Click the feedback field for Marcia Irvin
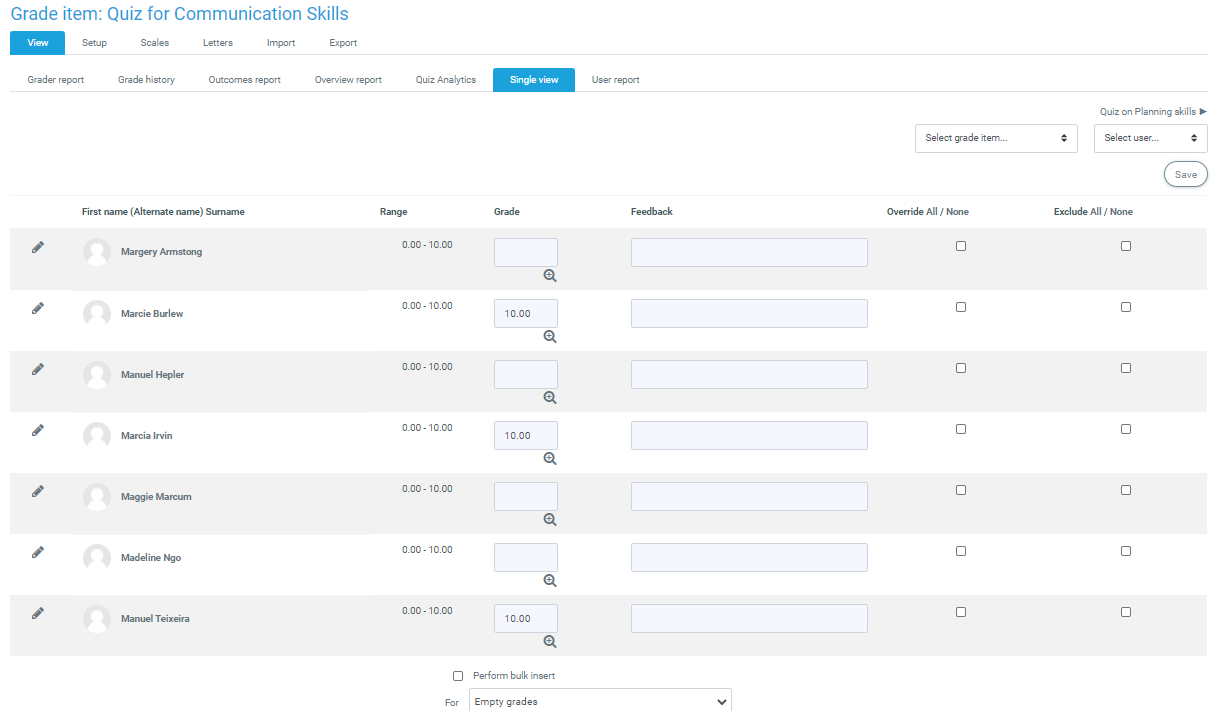1221x711 pixels. [749, 436]
